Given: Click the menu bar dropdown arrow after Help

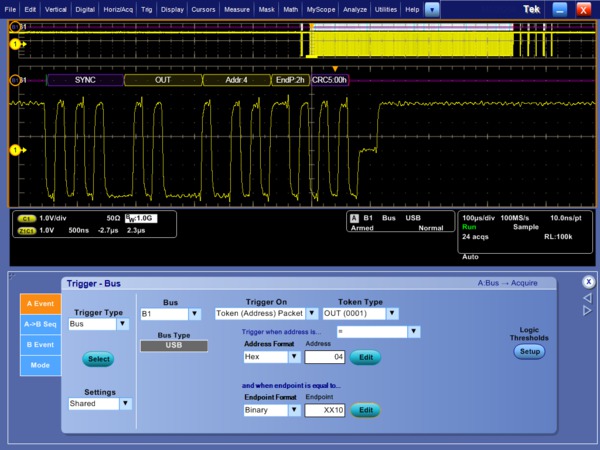Looking at the screenshot, I should [432, 8].
